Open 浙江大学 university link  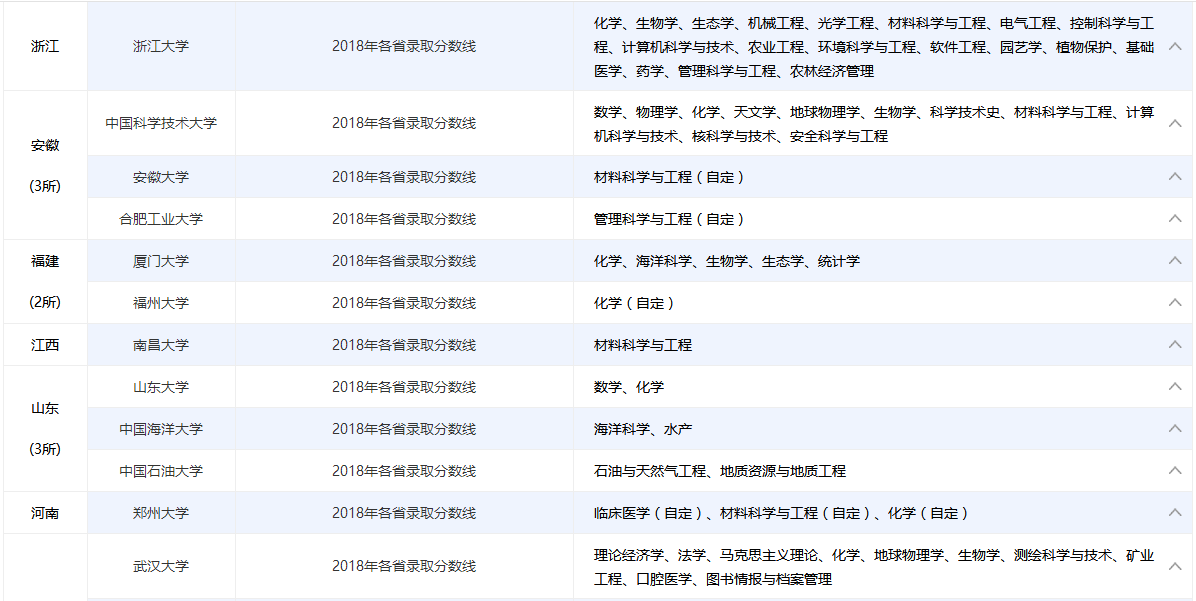(x=161, y=46)
